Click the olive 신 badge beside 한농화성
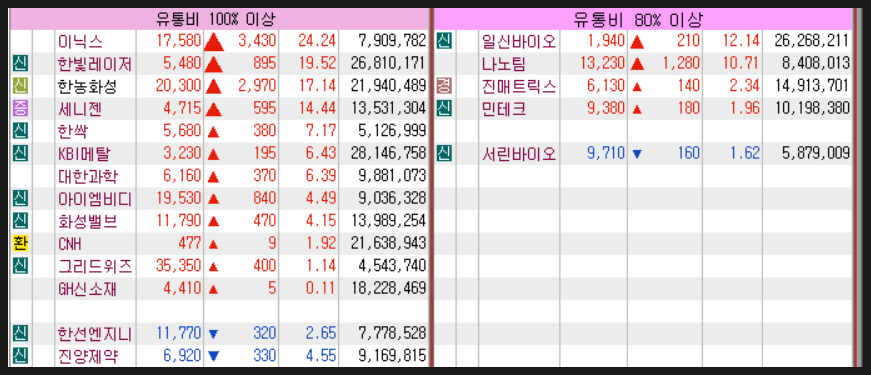 [x=21, y=86]
